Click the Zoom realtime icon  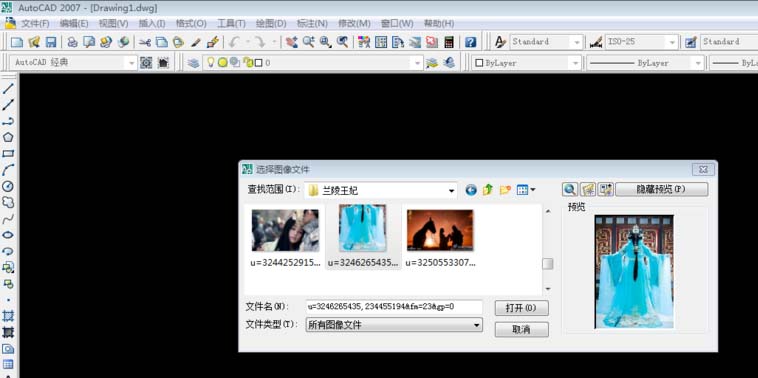tap(308, 42)
